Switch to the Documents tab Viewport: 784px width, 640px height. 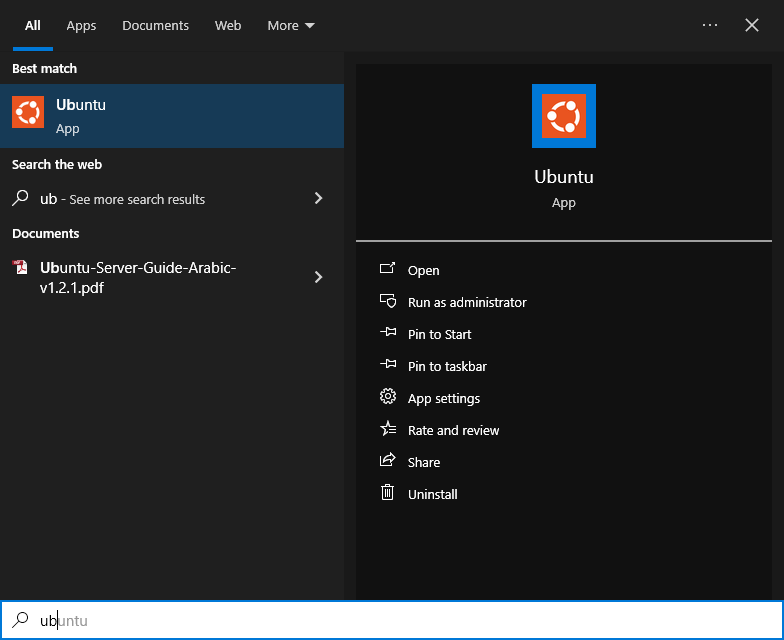pos(156,26)
